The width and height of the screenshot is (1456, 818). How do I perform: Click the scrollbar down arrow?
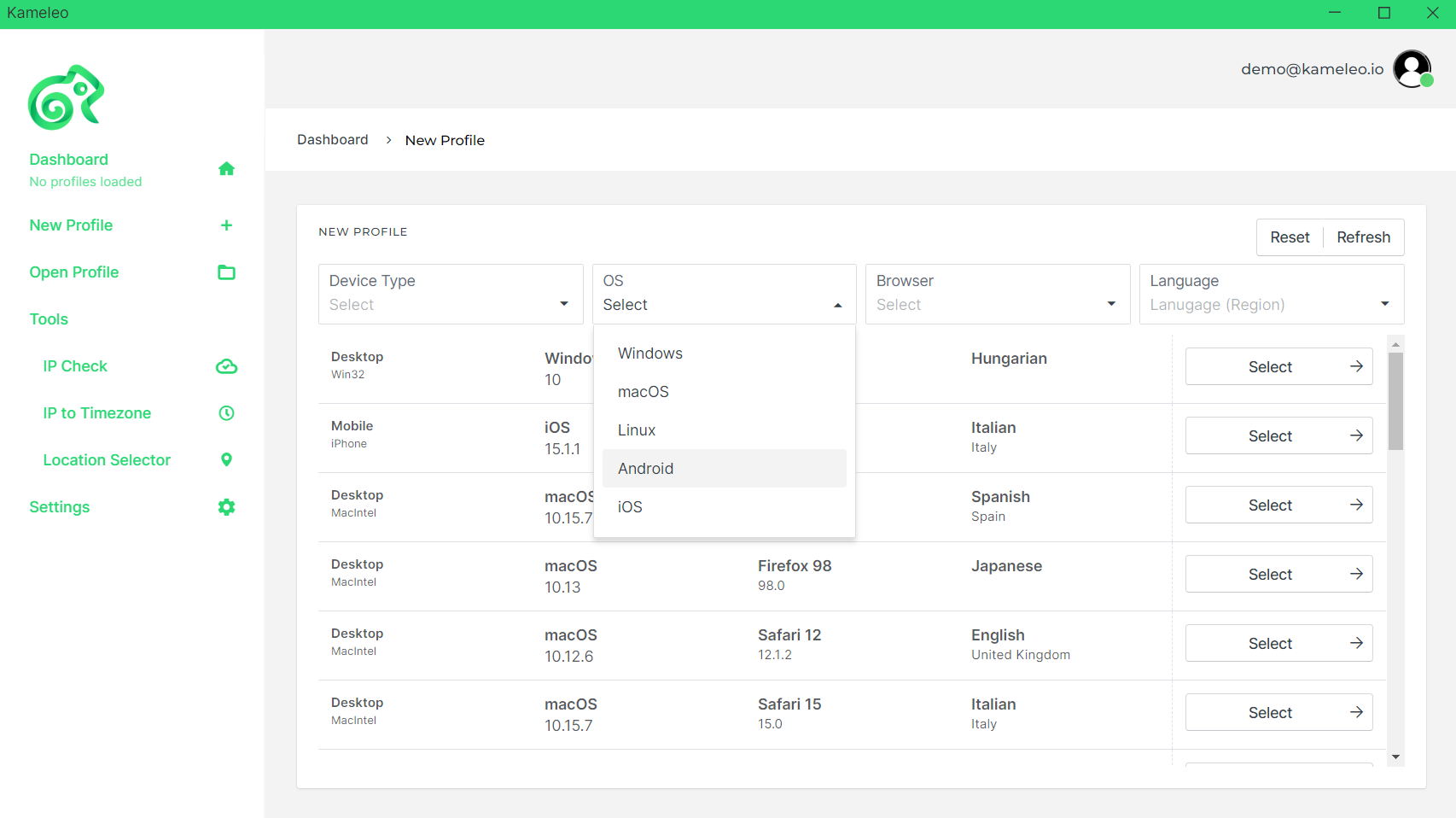pos(1395,757)
